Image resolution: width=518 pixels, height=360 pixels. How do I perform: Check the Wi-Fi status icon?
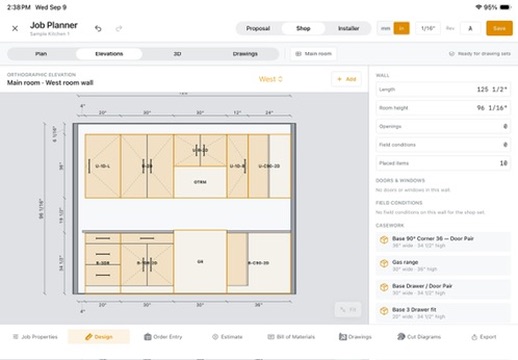pos(479,7)
